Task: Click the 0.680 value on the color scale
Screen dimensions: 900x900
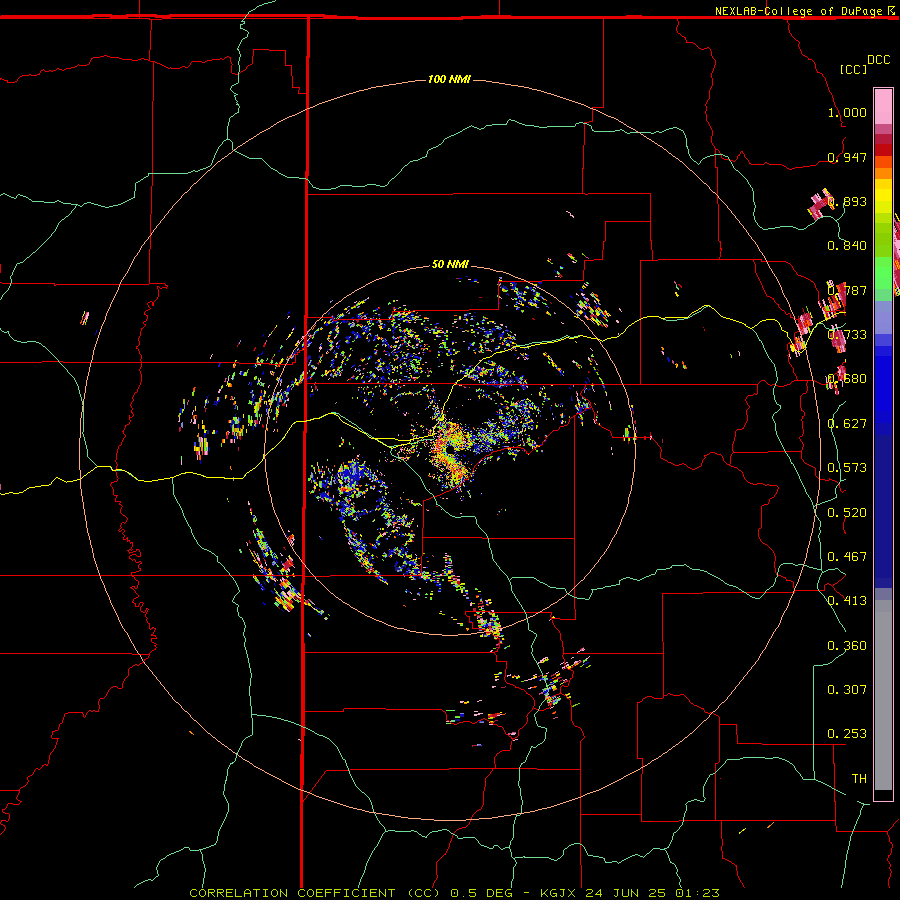Action: [x=847, y=379]
